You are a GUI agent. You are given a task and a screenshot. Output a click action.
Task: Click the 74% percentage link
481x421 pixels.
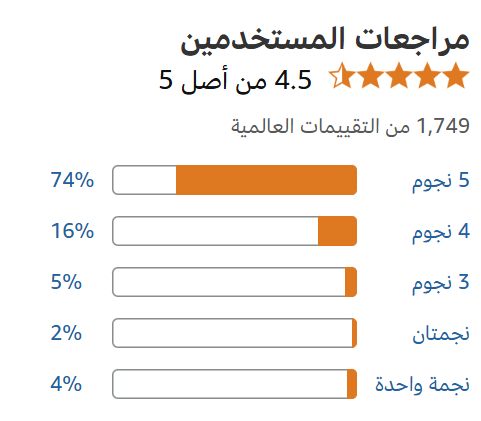coord(72,180)
